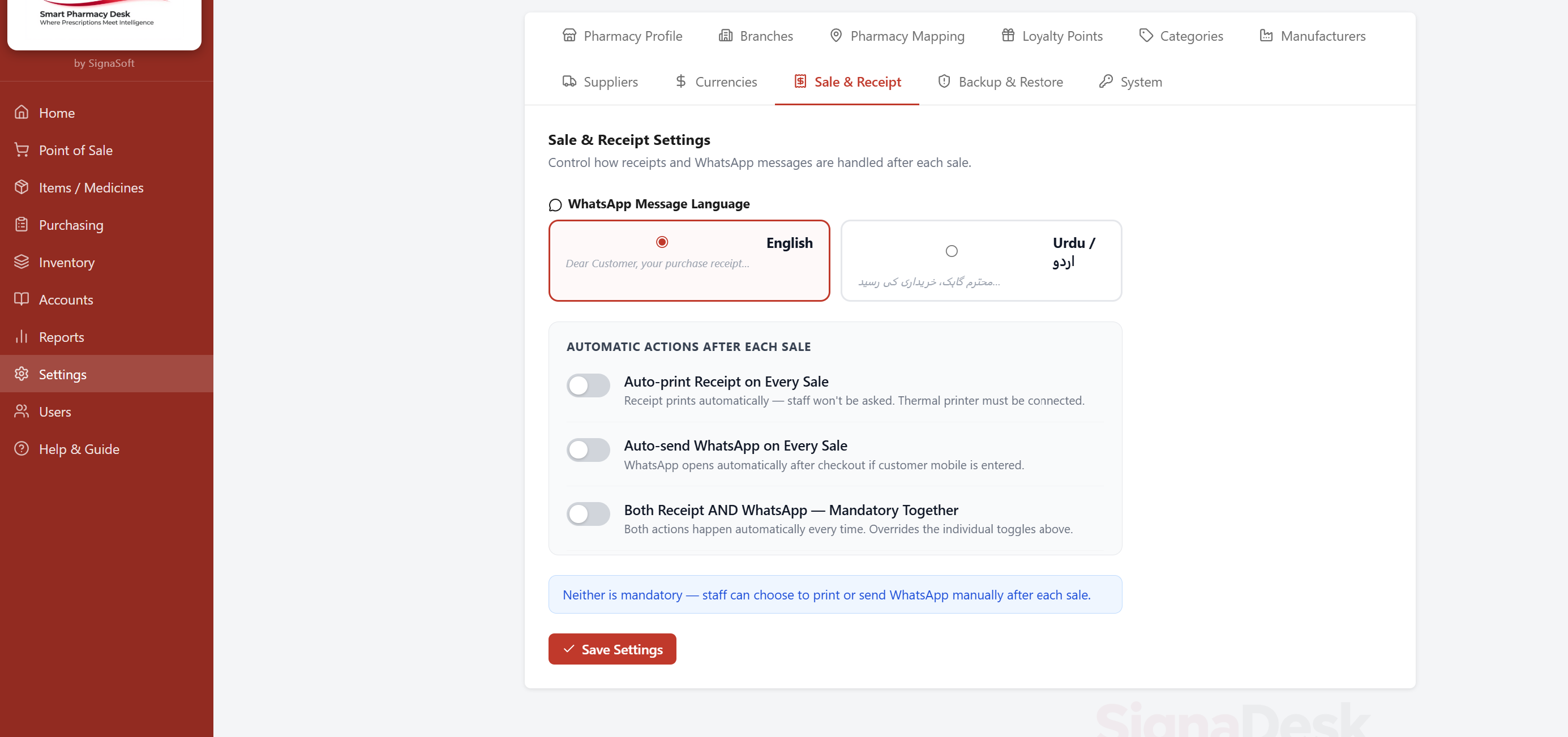Open the Users page from sidebar
This screenshot has width=1568, height=737.
55,412
